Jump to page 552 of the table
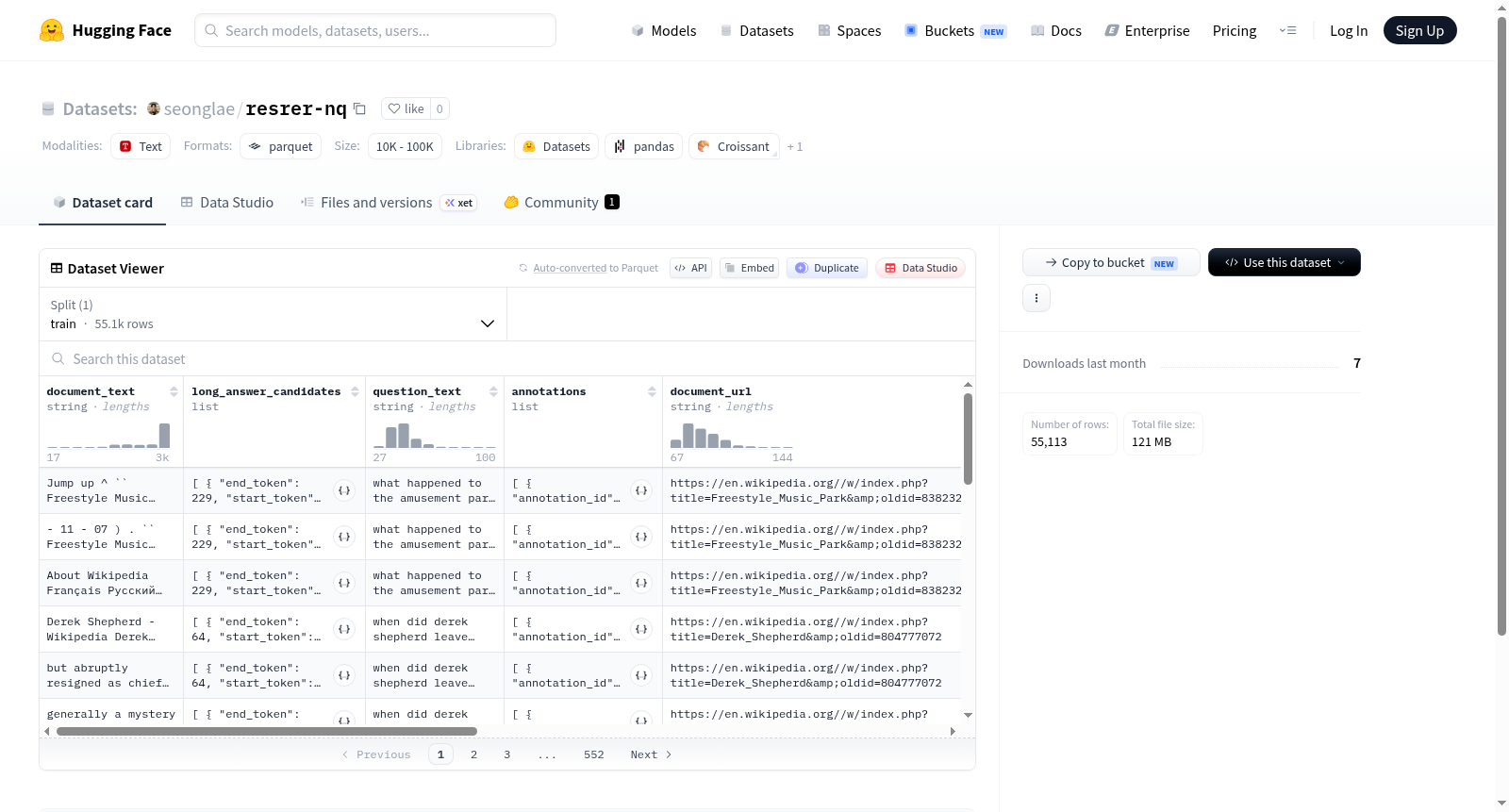The width and height of the screenshot is (1509, 812). coord(593,754)
